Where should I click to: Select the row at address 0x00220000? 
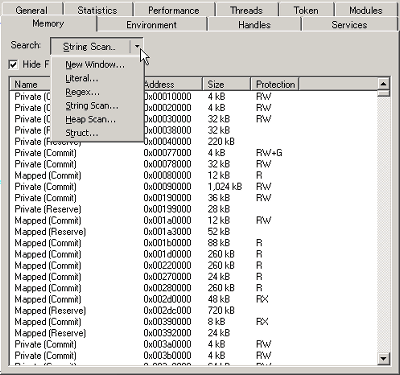pos(194,266)
